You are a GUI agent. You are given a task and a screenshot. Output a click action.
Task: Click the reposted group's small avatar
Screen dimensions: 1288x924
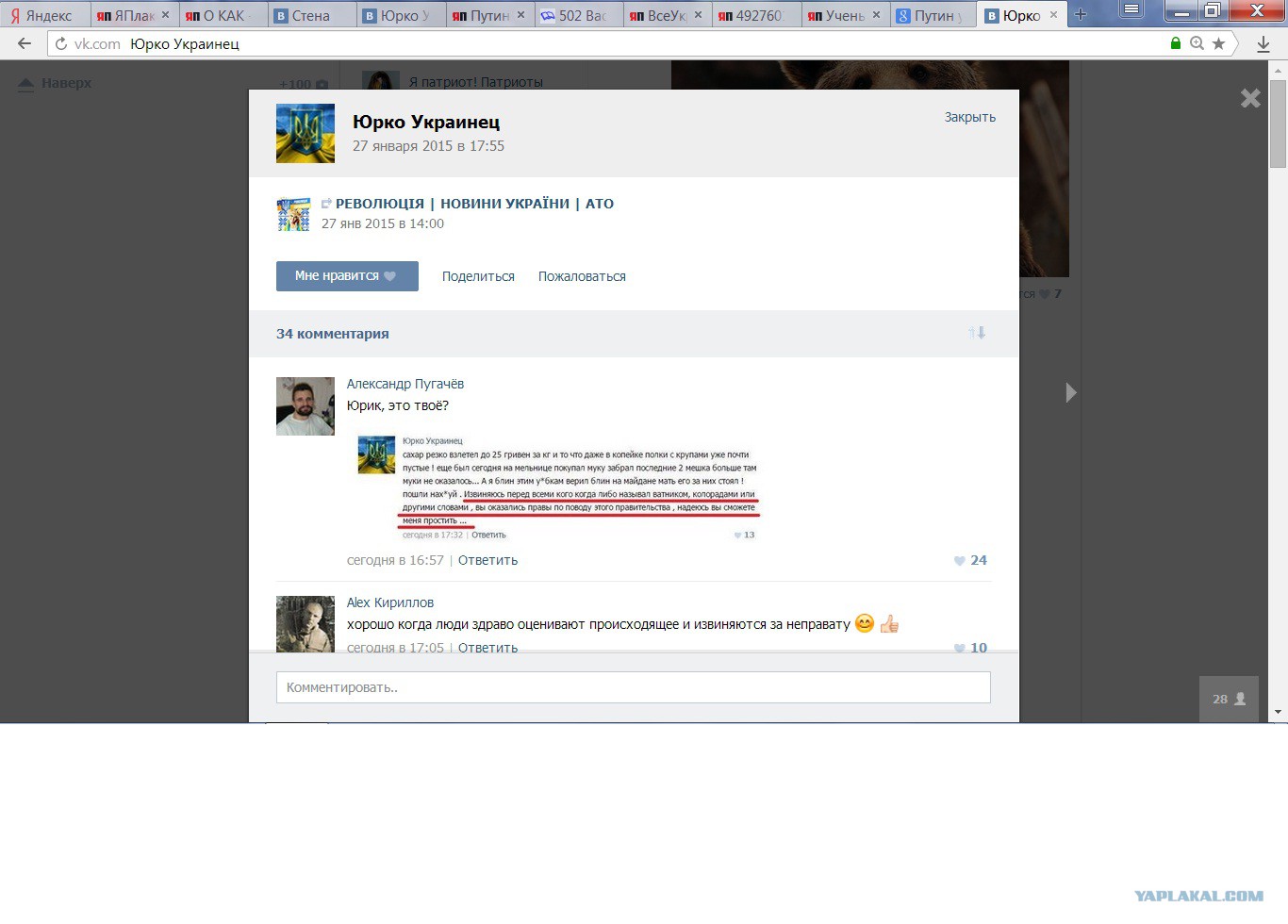coord(293,214)
